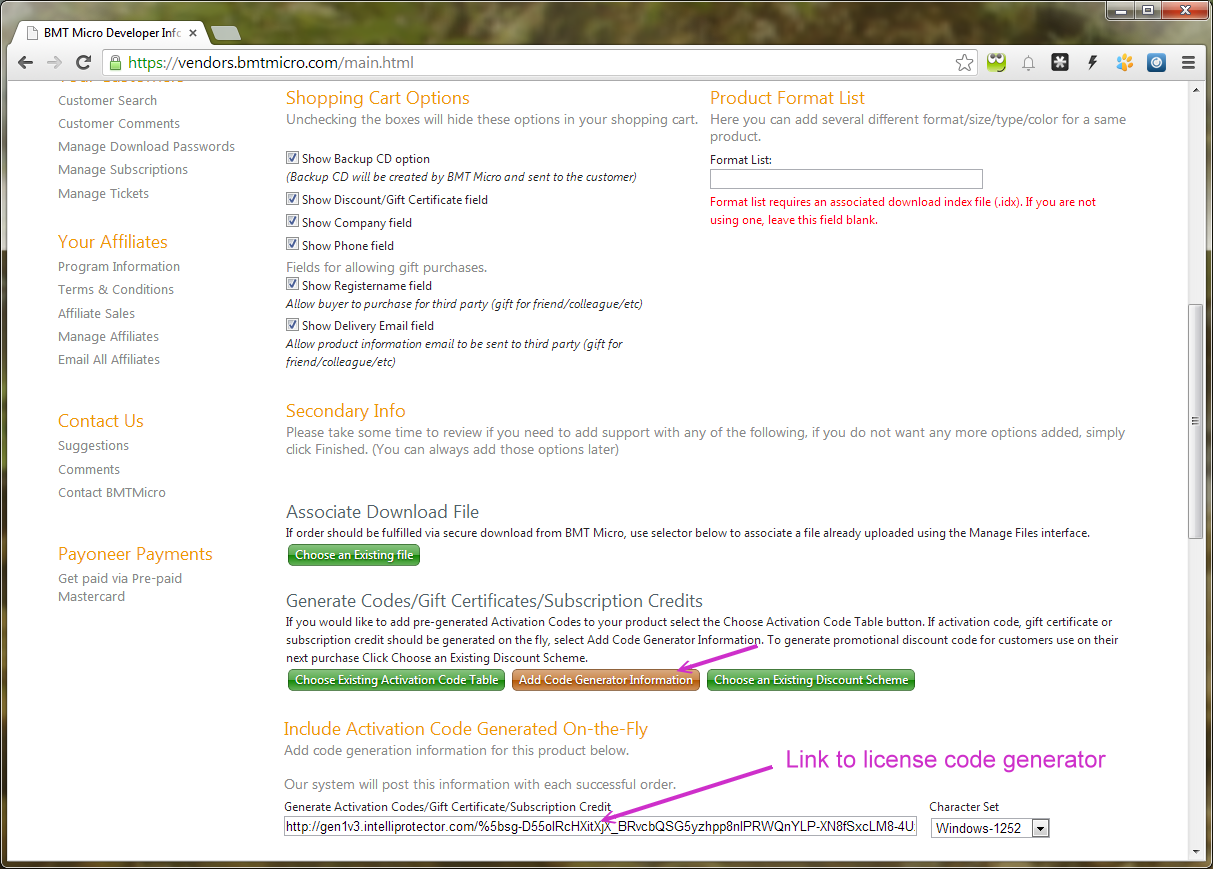Click the Payoneer Payments heading
This screenshot has height=869, width=1213.
tap(135, 554)
